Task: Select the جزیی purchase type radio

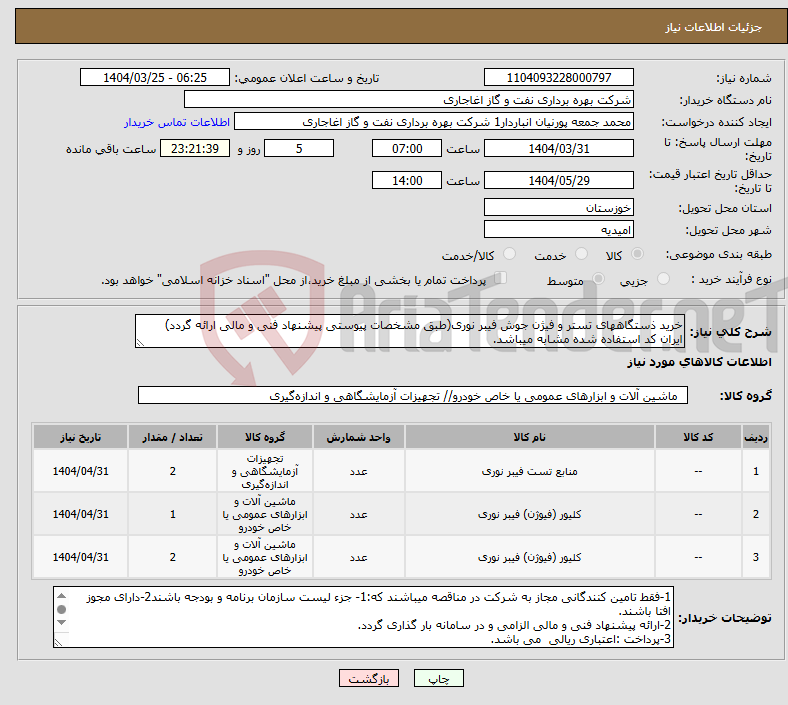Action: click(663, 278)
